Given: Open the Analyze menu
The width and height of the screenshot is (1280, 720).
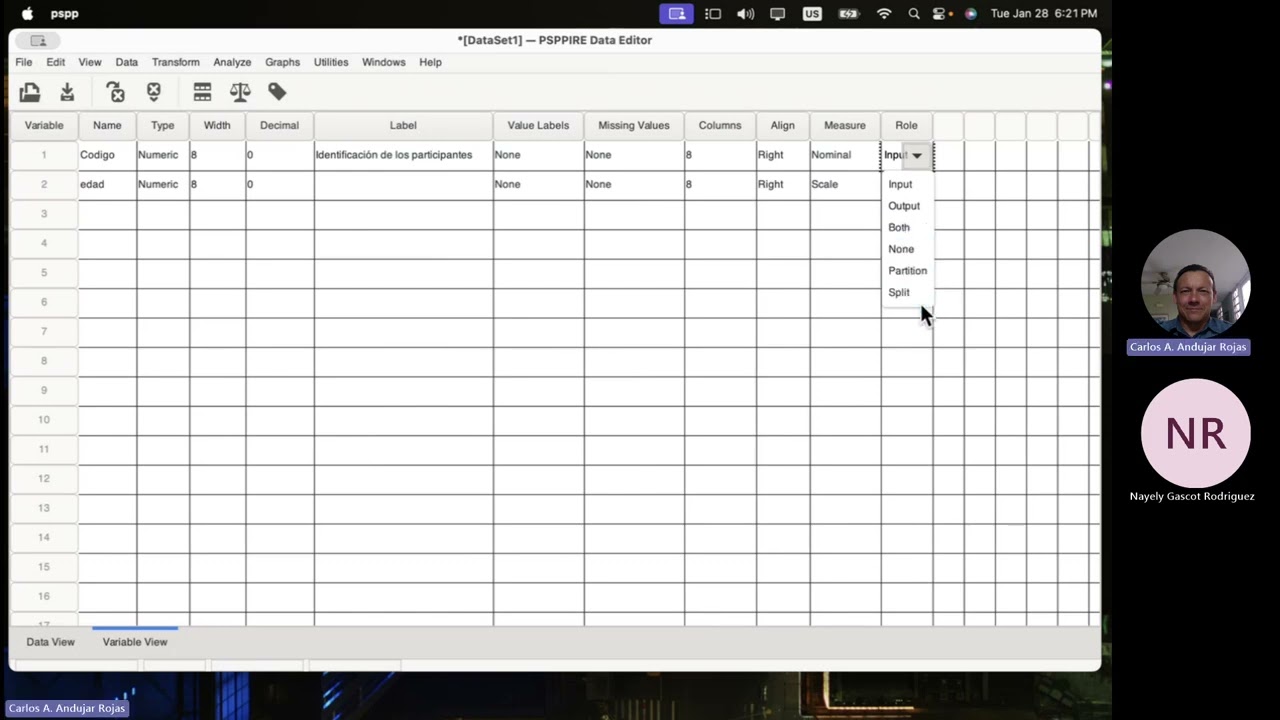Looking at the screenshot, I should click(232, 62).
